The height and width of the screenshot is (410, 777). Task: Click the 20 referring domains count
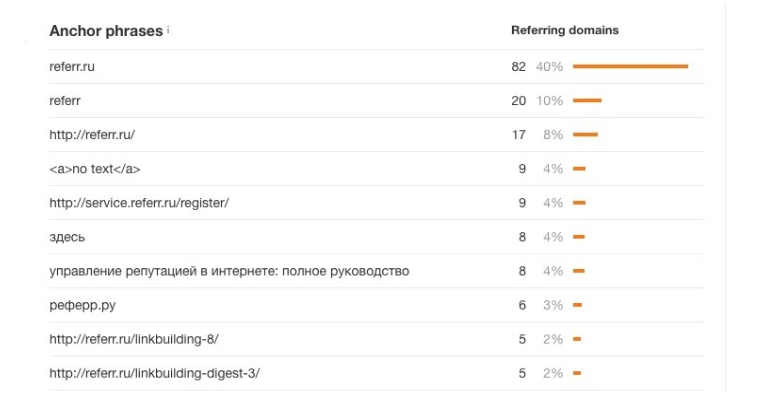(x=518, y=101)
